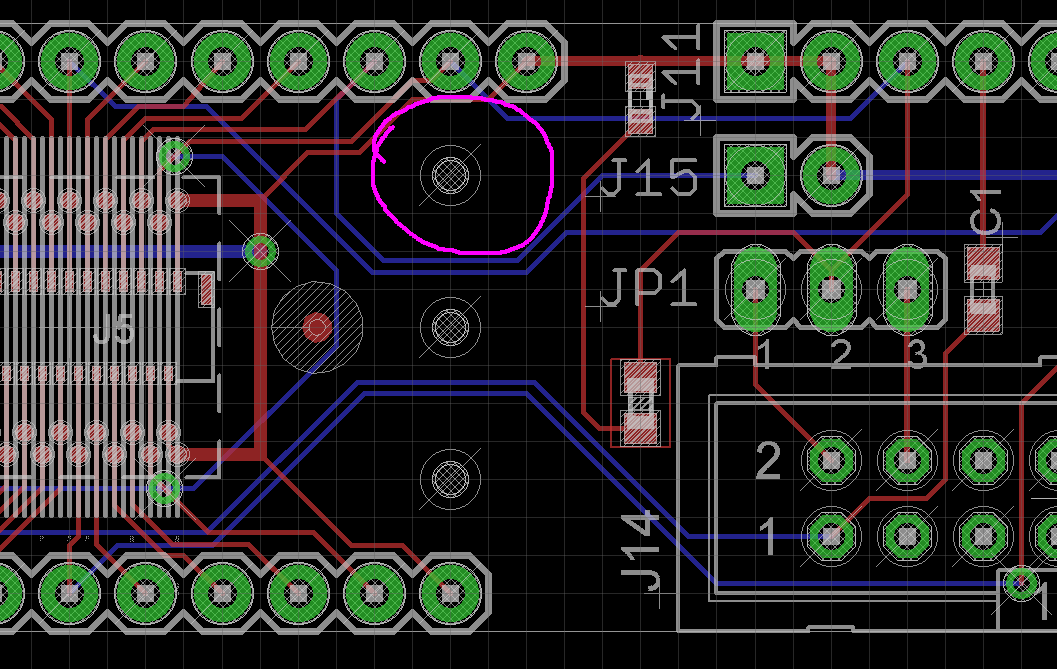Viewport: 1057px width, 669px height.
Task: Select the top pad of capacitor C1
Action: click(982, 263)
